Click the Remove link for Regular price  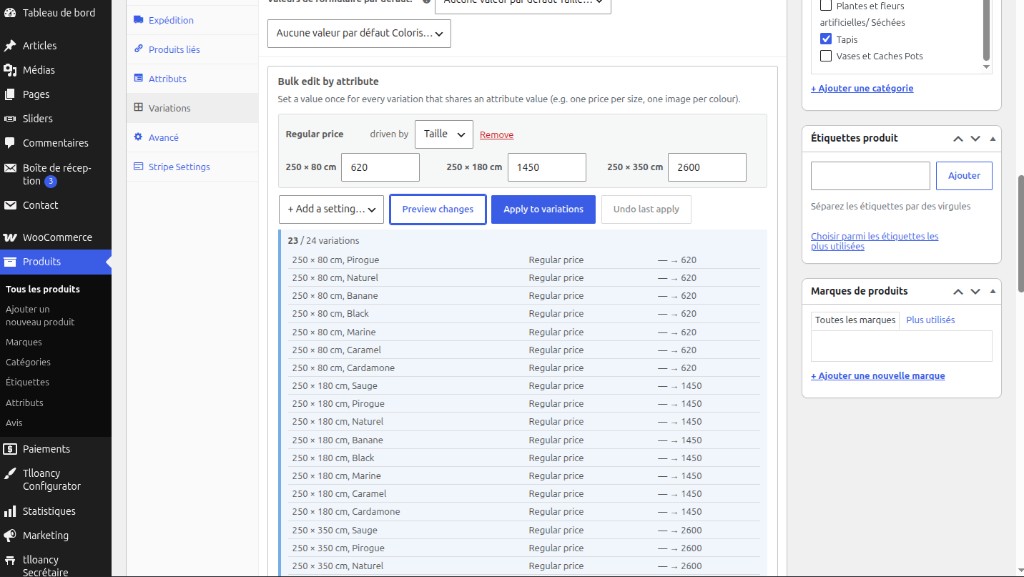pyautogui.click(x=496, y=135)
